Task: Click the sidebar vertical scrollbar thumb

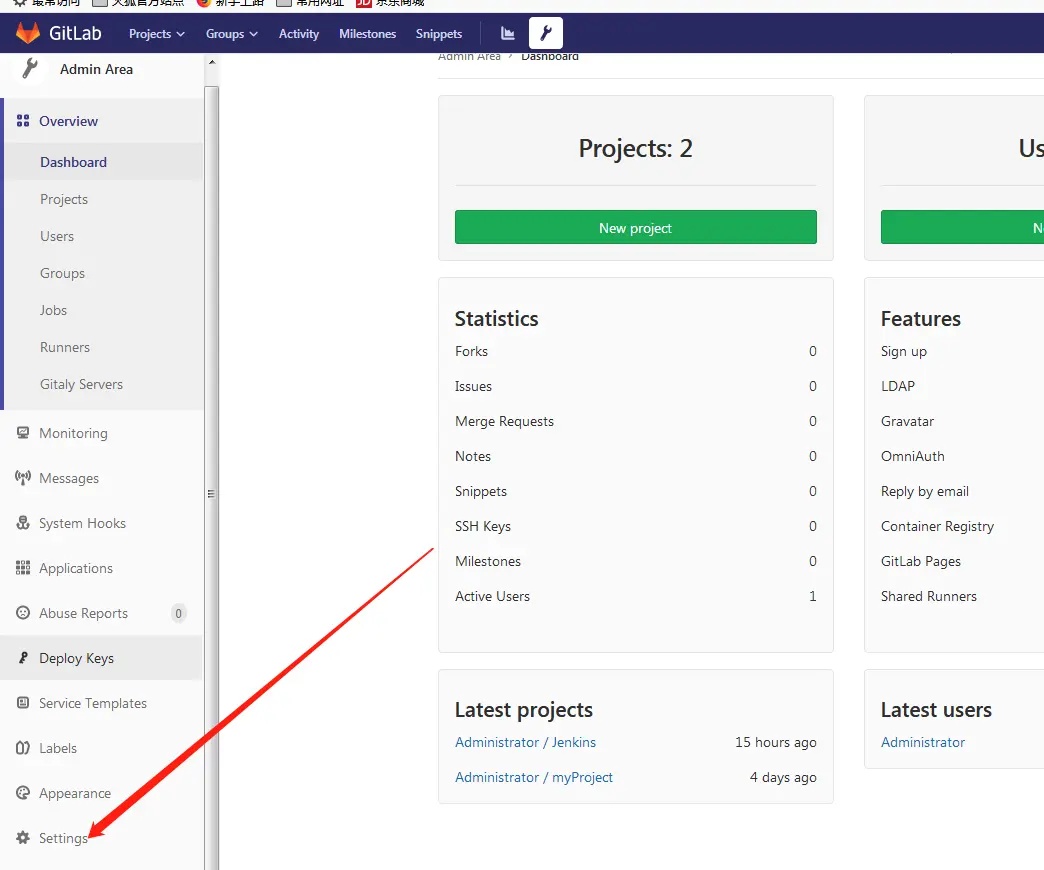Action: tap(212, 478)
